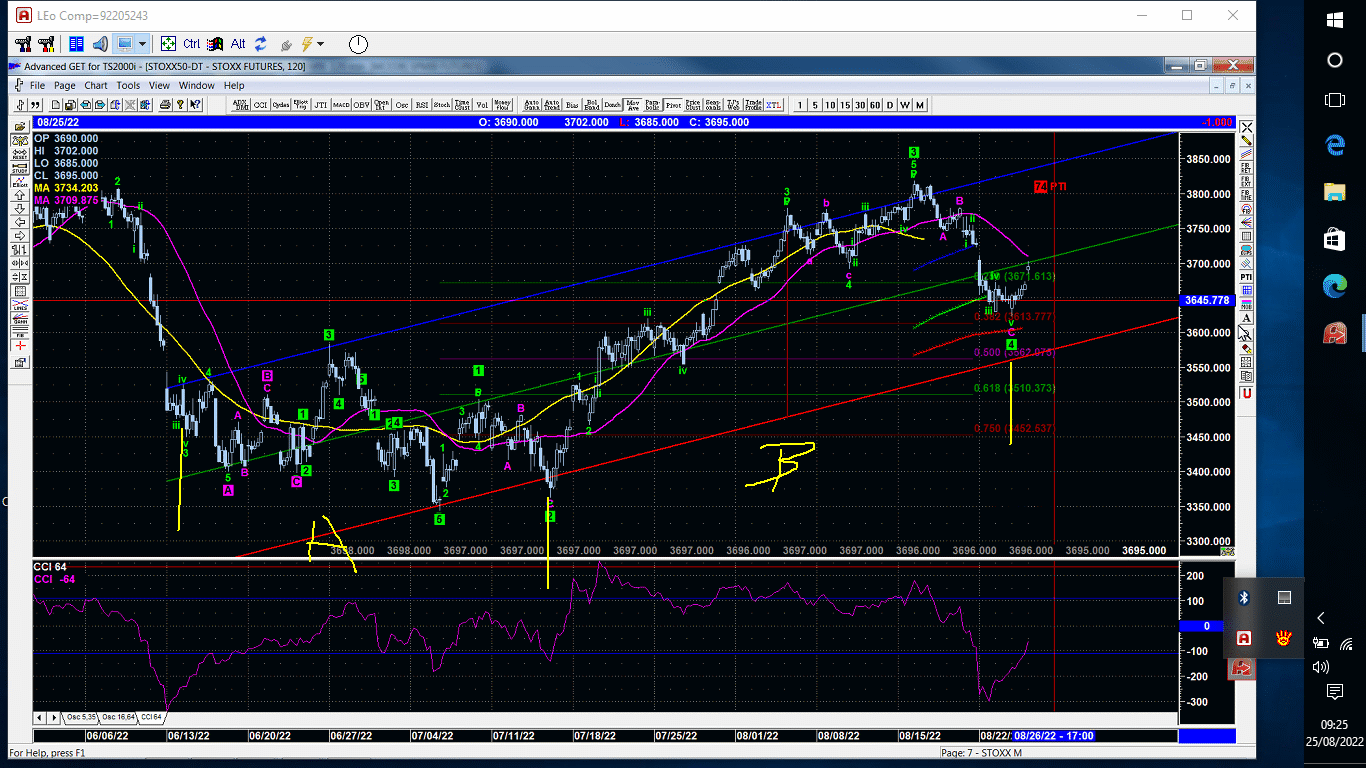Click the down arrow in side palette

point(19,209)
